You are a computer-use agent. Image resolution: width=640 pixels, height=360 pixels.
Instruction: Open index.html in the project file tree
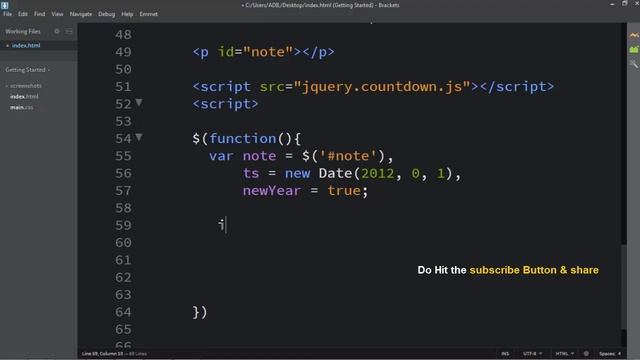[24, 96]
